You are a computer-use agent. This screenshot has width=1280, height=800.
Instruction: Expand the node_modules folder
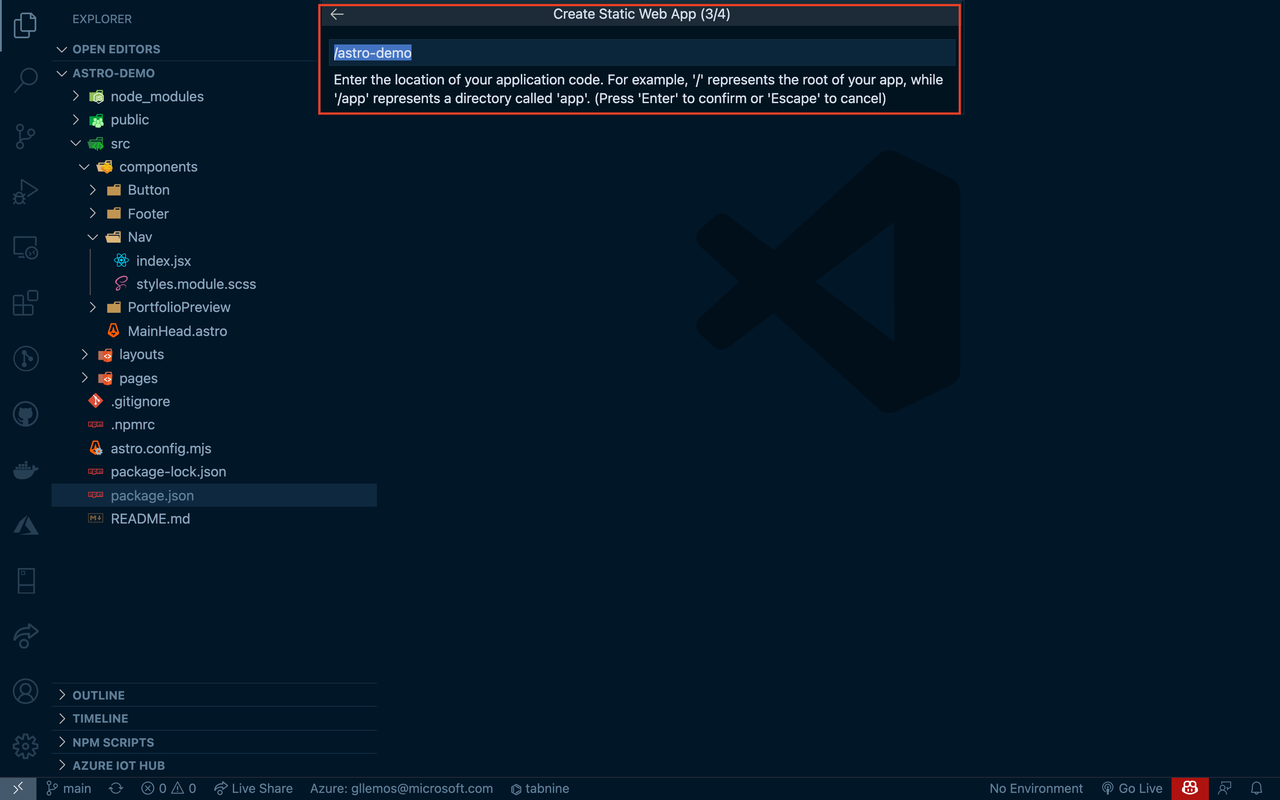coord(214,96)
